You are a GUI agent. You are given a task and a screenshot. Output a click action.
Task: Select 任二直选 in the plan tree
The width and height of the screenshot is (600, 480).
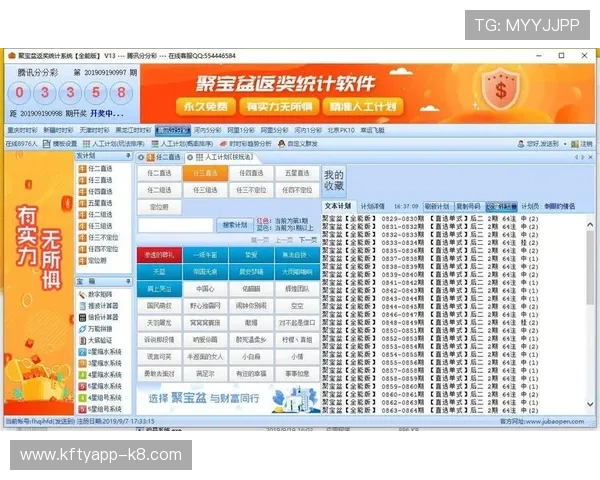pos(98,167)
